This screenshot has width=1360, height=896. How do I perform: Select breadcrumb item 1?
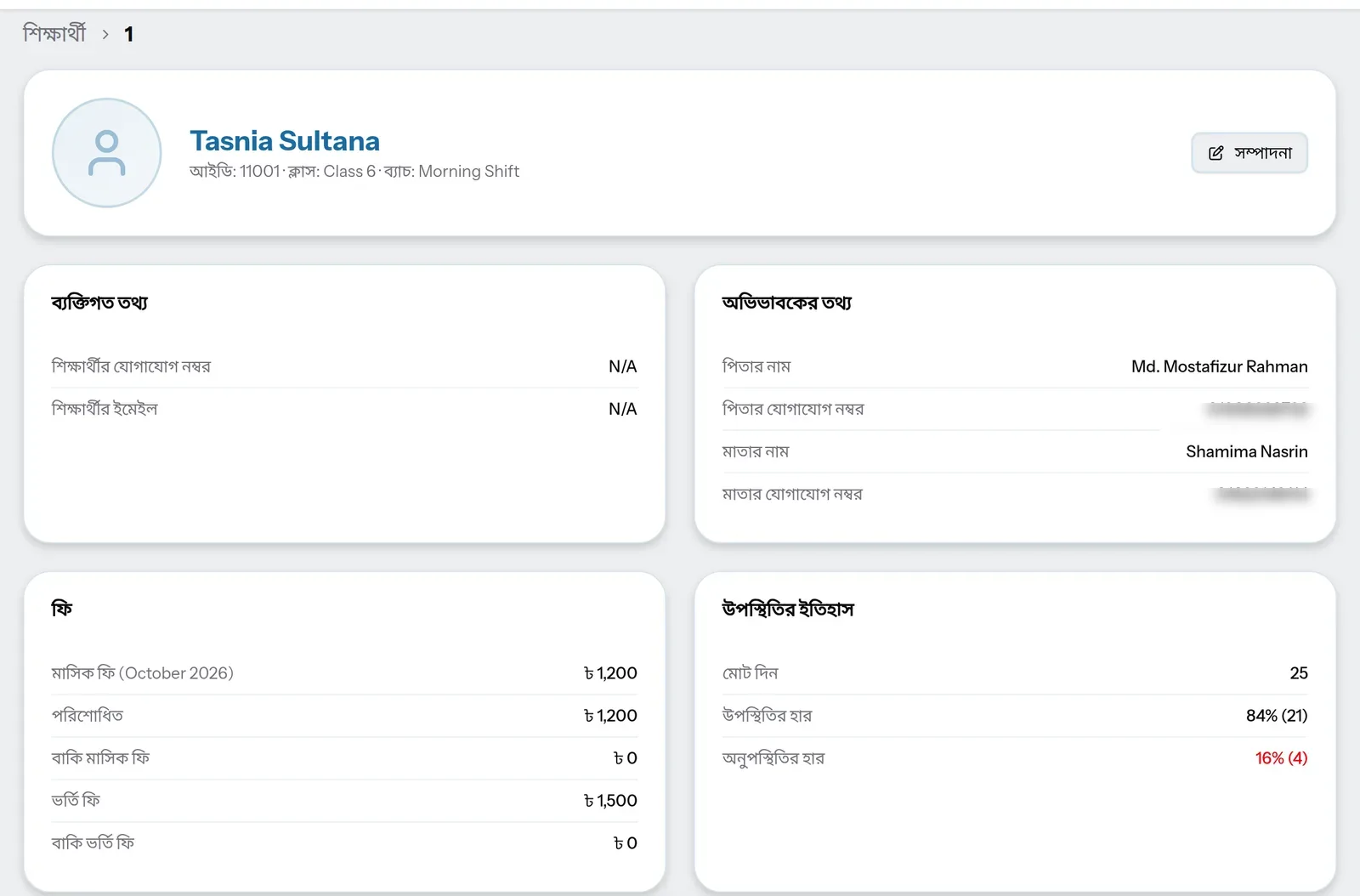tap(129, 34)
